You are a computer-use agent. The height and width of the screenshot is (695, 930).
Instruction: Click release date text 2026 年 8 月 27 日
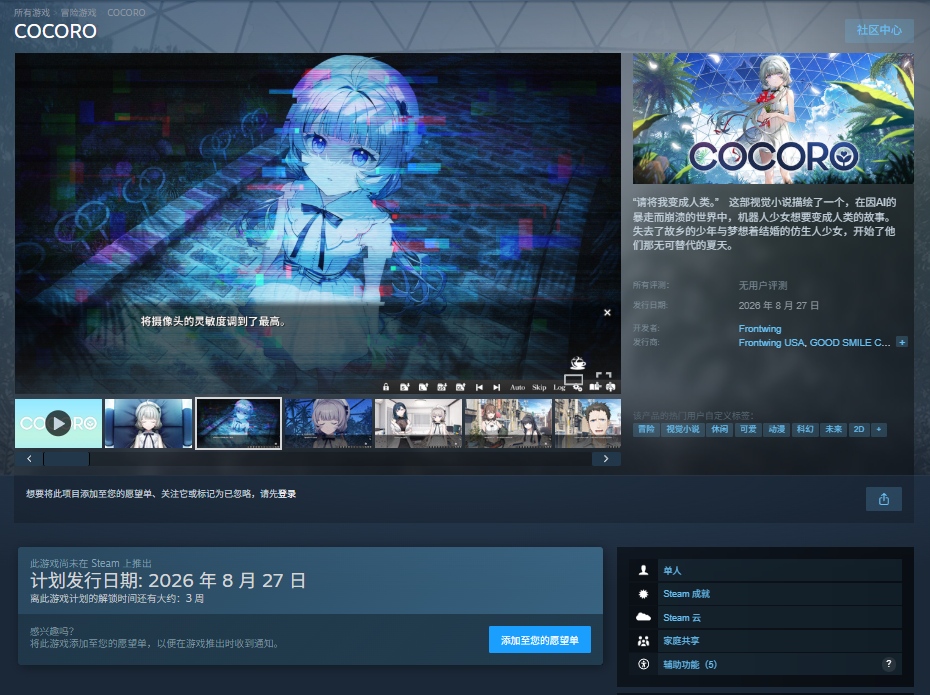click(x=779, y=305)
